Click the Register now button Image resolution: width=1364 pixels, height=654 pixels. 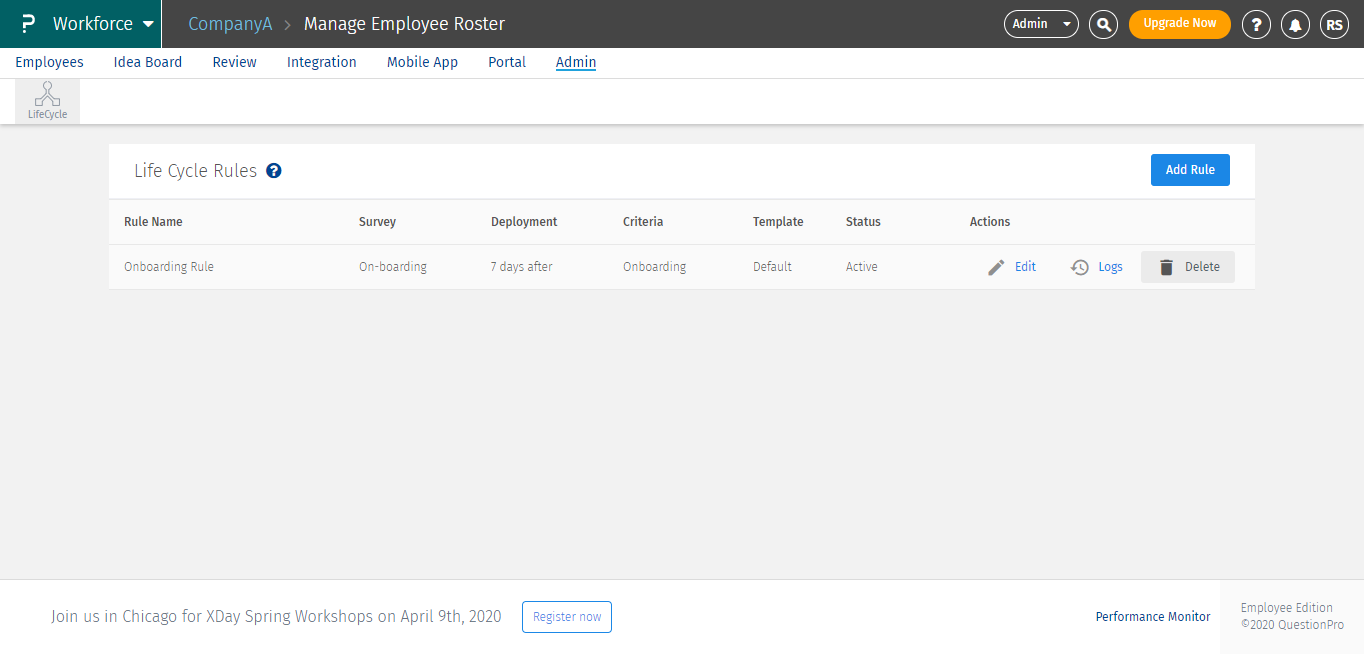pos(566,617)
